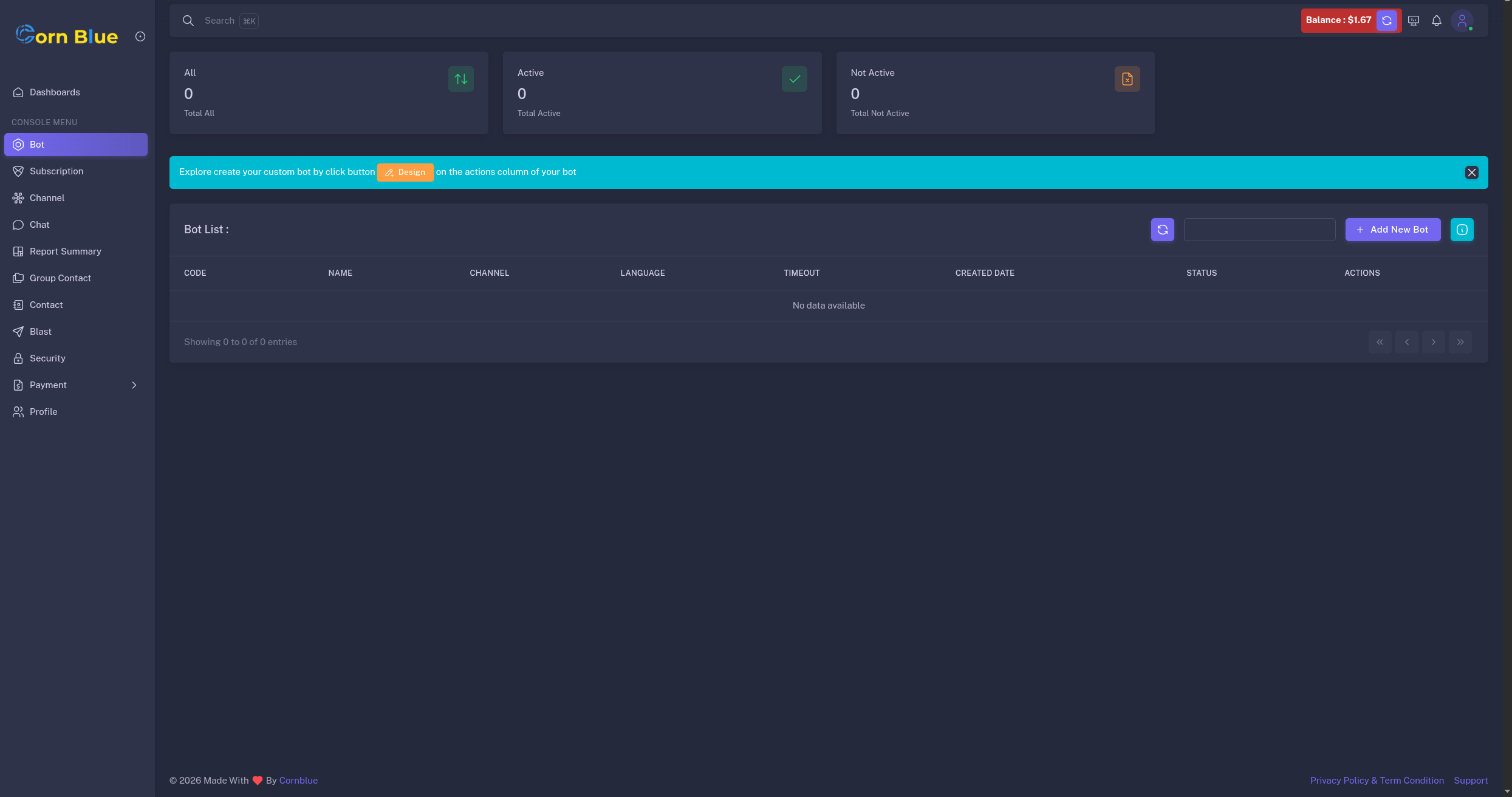The width and height of the screenshot is (1512, 797).
Task: Open the notifications bell
Action: [x=1437, y=21]
